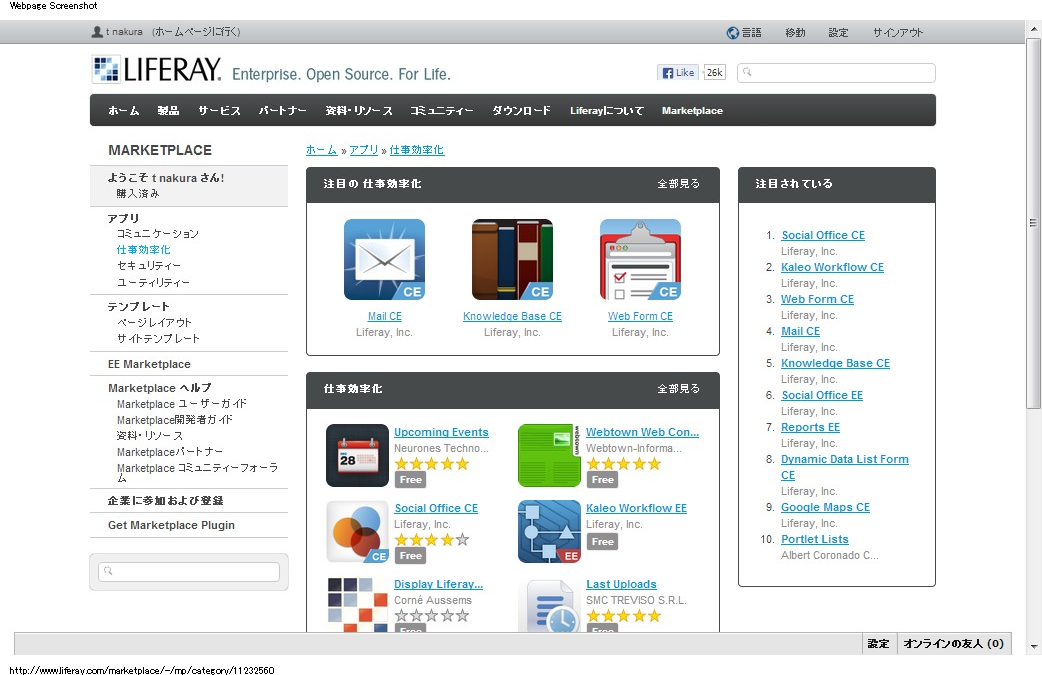
Task: Click 全部見る in the lower 仕事効率化 header
Action: pos(678,389)
